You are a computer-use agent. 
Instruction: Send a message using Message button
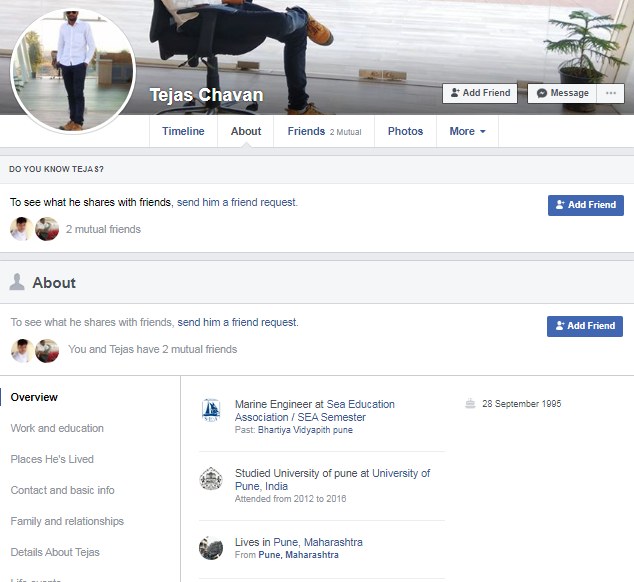562,93
